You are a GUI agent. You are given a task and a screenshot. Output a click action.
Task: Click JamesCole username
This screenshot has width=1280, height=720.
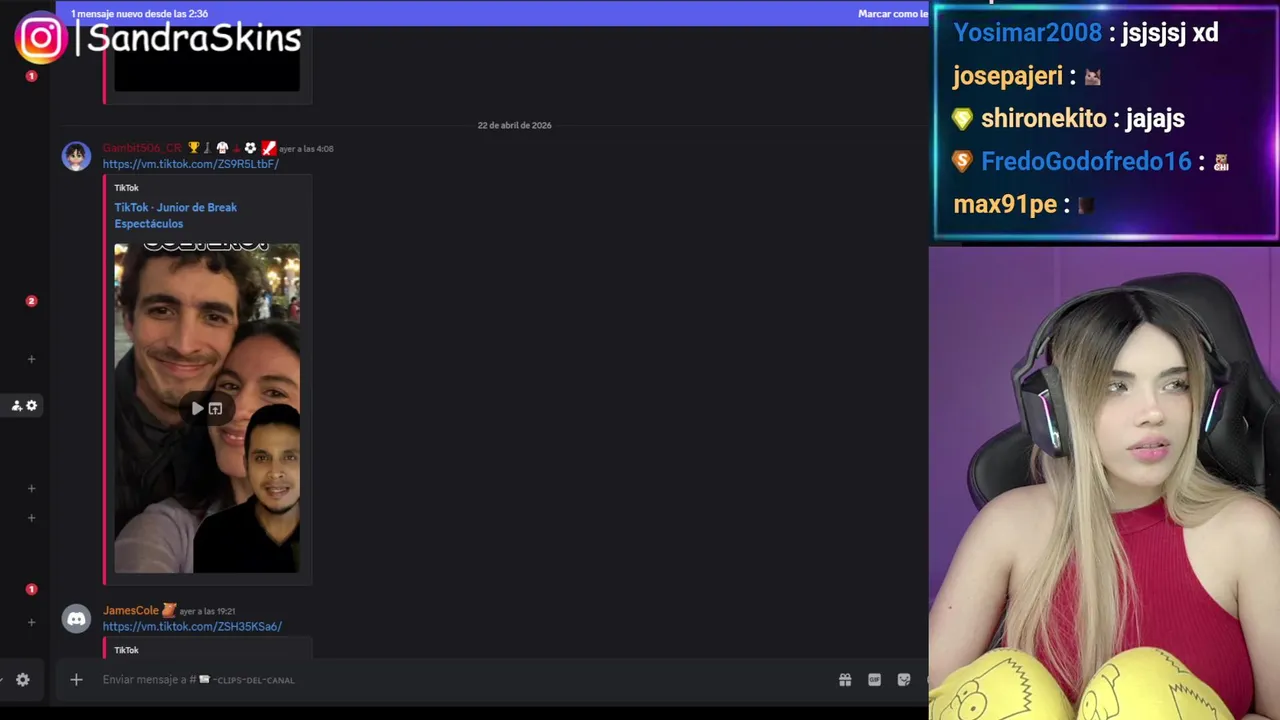[131, 610]
